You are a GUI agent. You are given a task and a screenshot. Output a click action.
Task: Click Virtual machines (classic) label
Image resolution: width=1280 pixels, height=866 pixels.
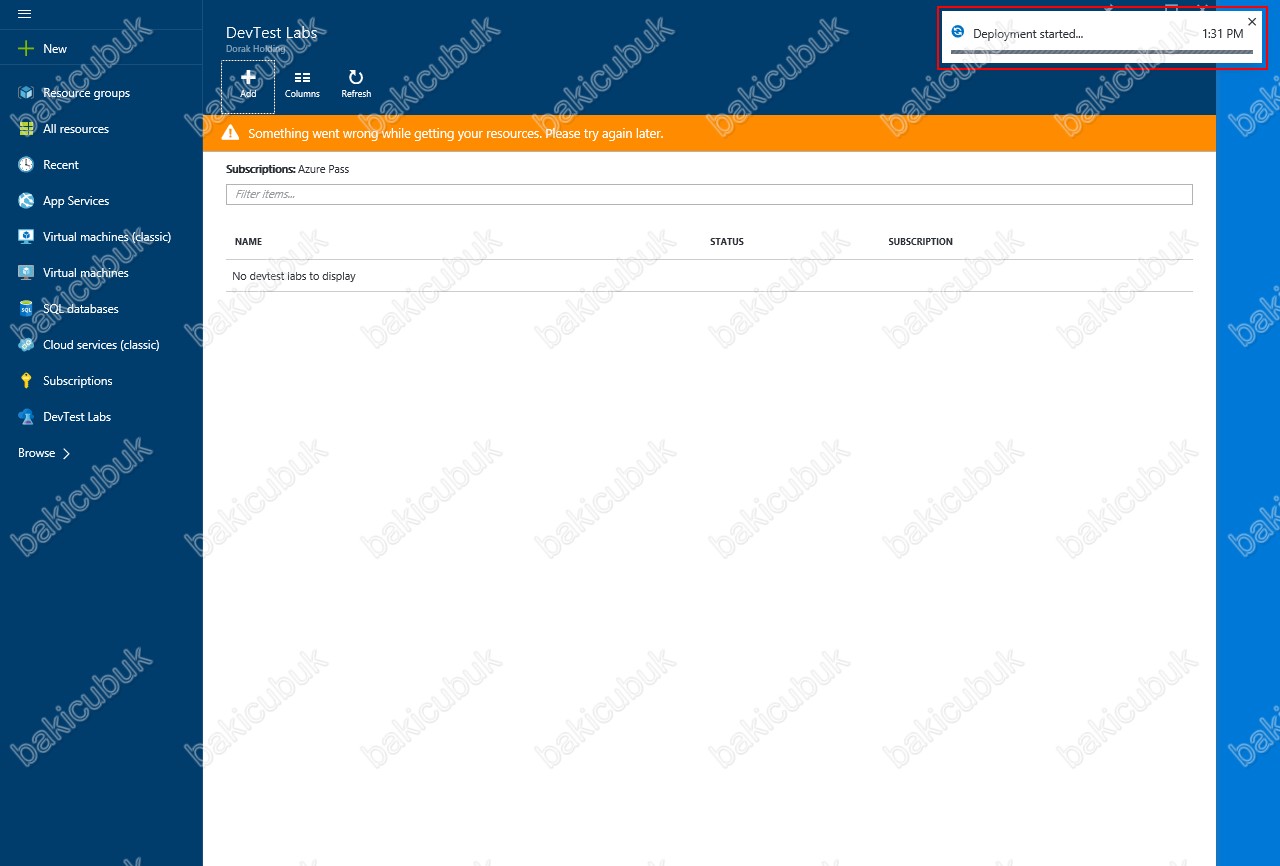pos(107,237)
